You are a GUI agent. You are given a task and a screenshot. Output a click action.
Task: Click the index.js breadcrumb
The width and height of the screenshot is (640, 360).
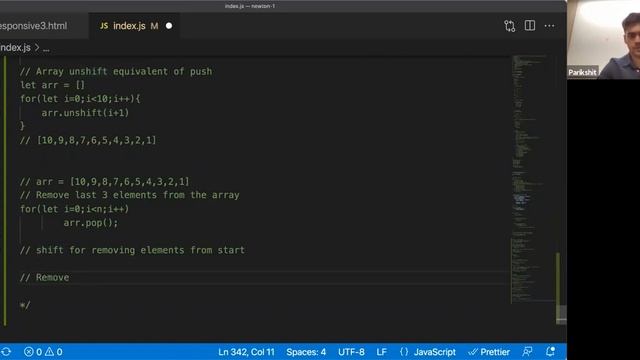click(16, 48)
